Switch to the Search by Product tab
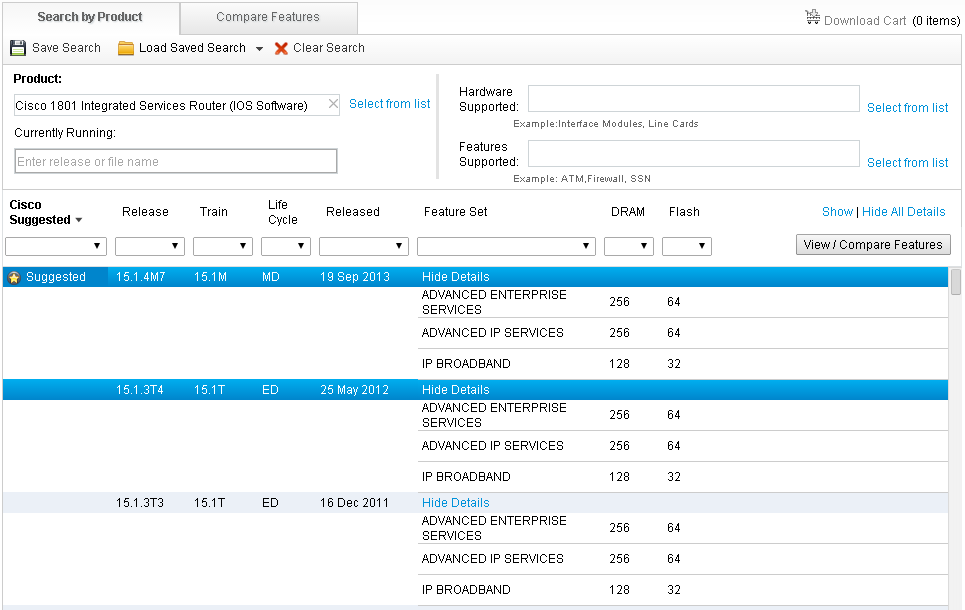This screenshot has height=610, width=965. coord(90,17)
